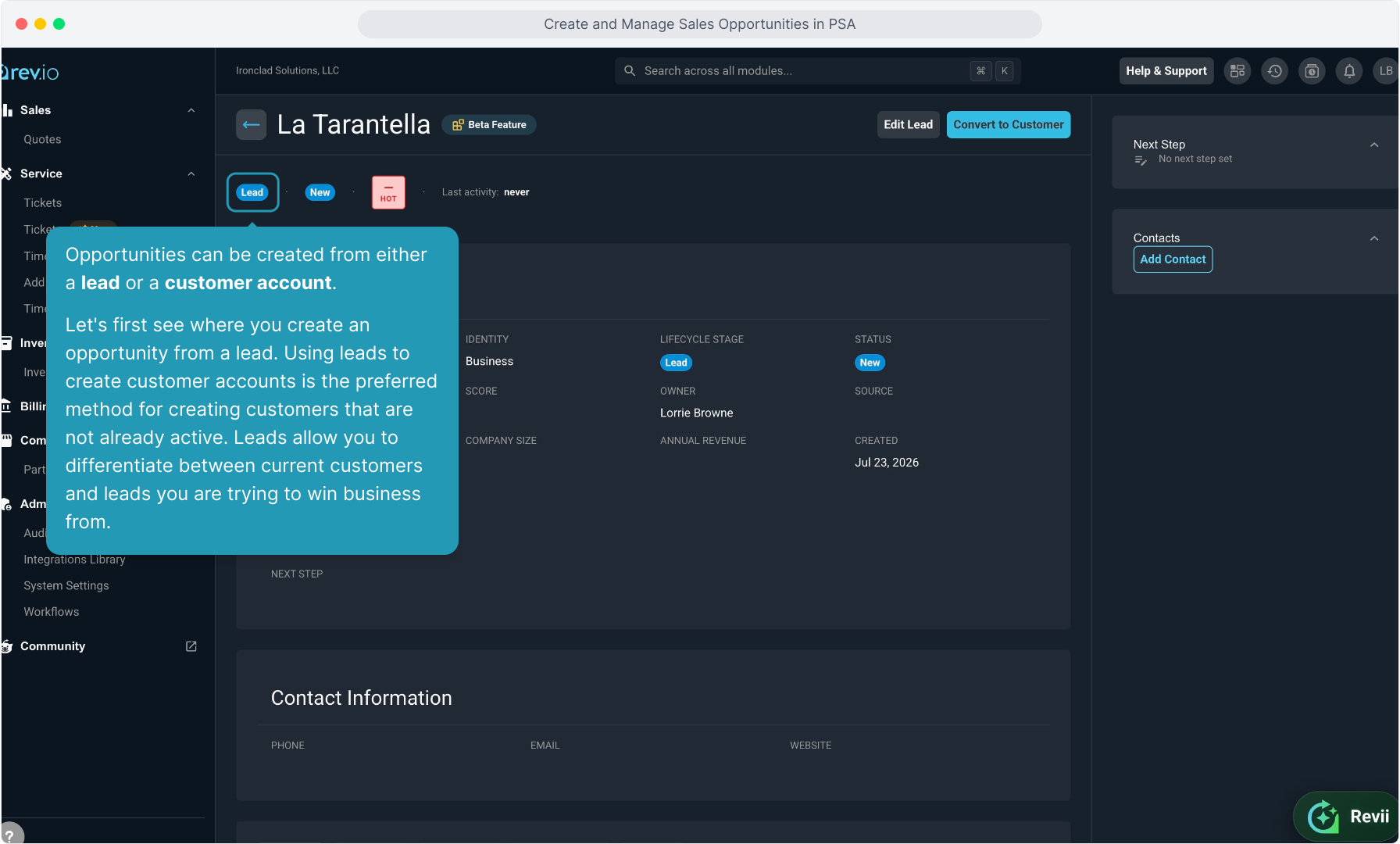The image size is (1400, 844).
Task: Click Convert to Customer
Action: (x=1009, y=125)
